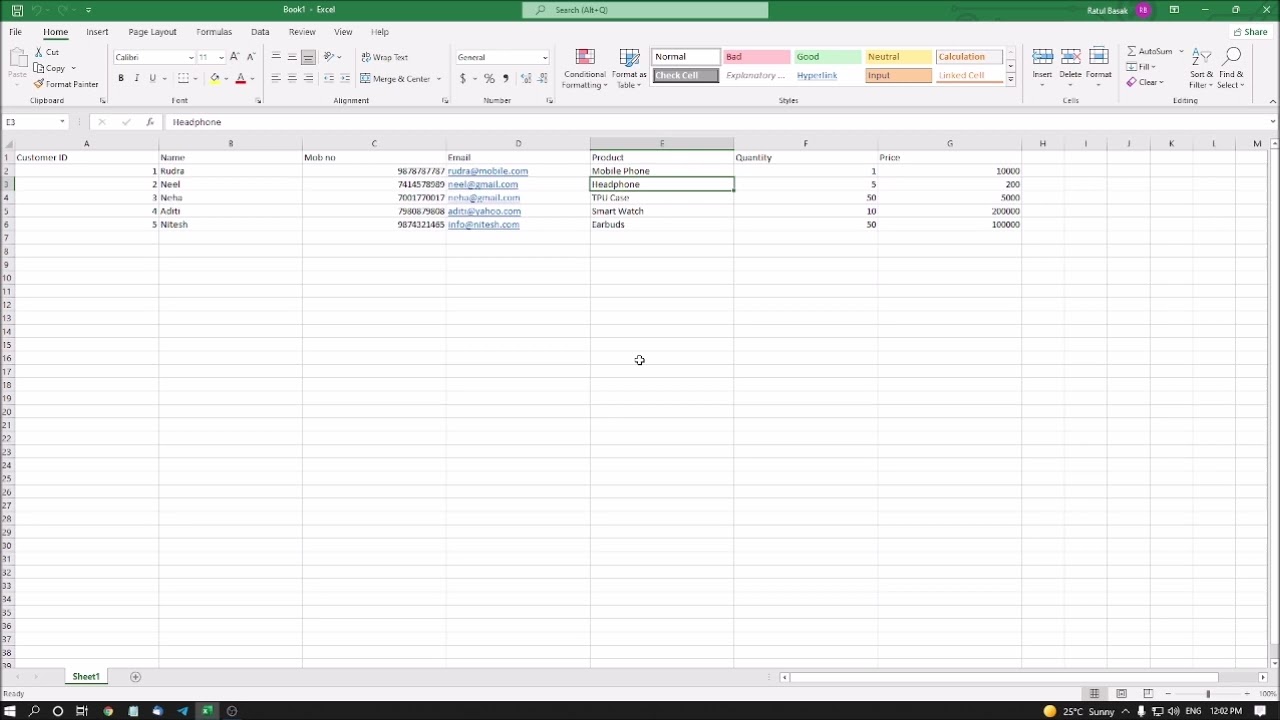Open the Find & Select tool
The image size is (1280, 720).
click(1231, 69)
